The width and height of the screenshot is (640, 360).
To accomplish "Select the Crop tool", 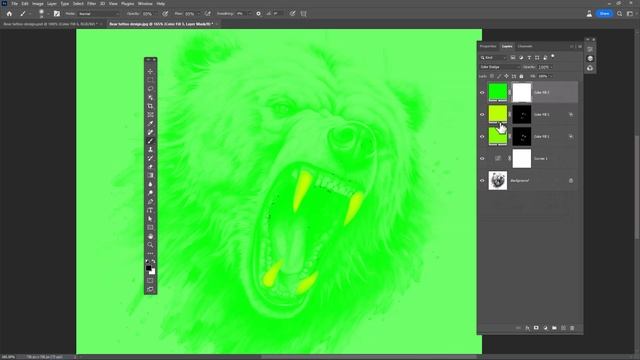I will click(x=150, y=106).
